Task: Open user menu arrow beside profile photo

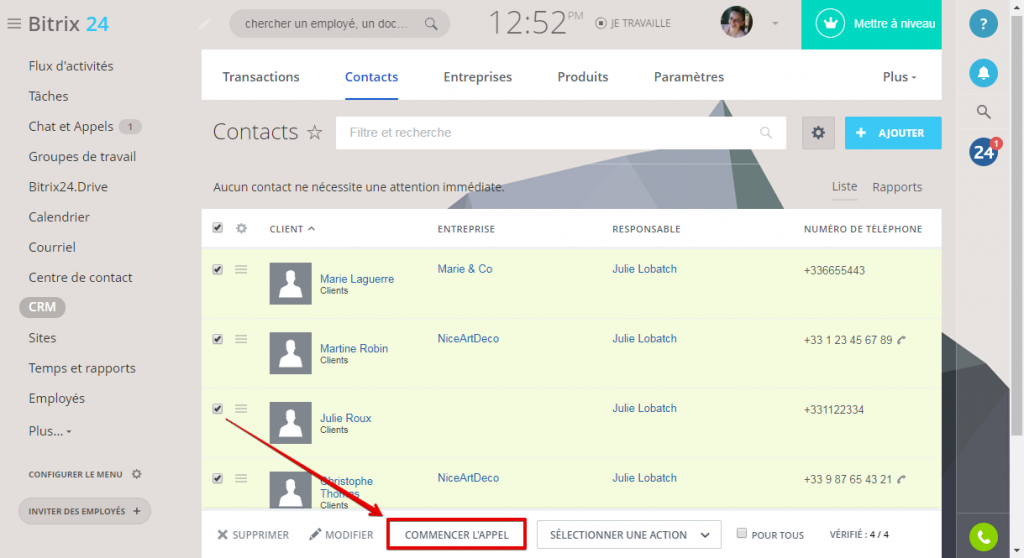Action: point(775,24)
